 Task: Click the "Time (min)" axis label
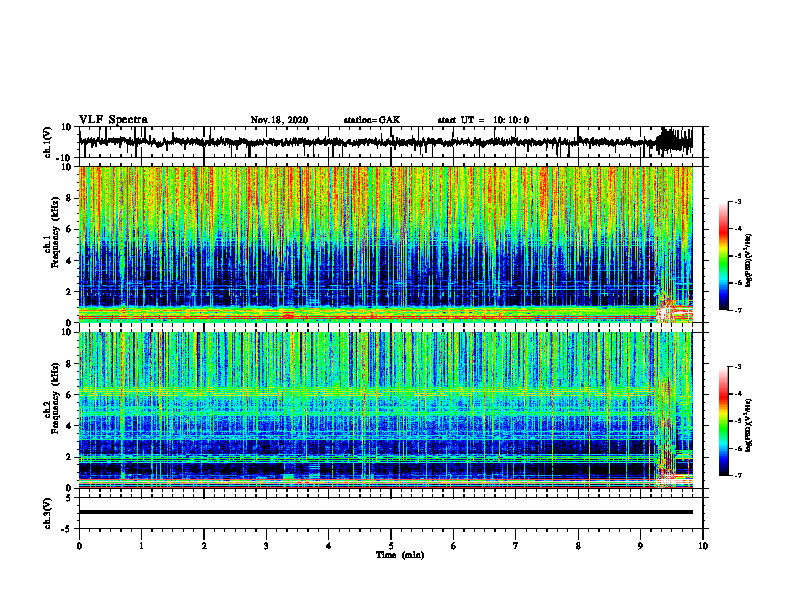(x=400, y=555)
